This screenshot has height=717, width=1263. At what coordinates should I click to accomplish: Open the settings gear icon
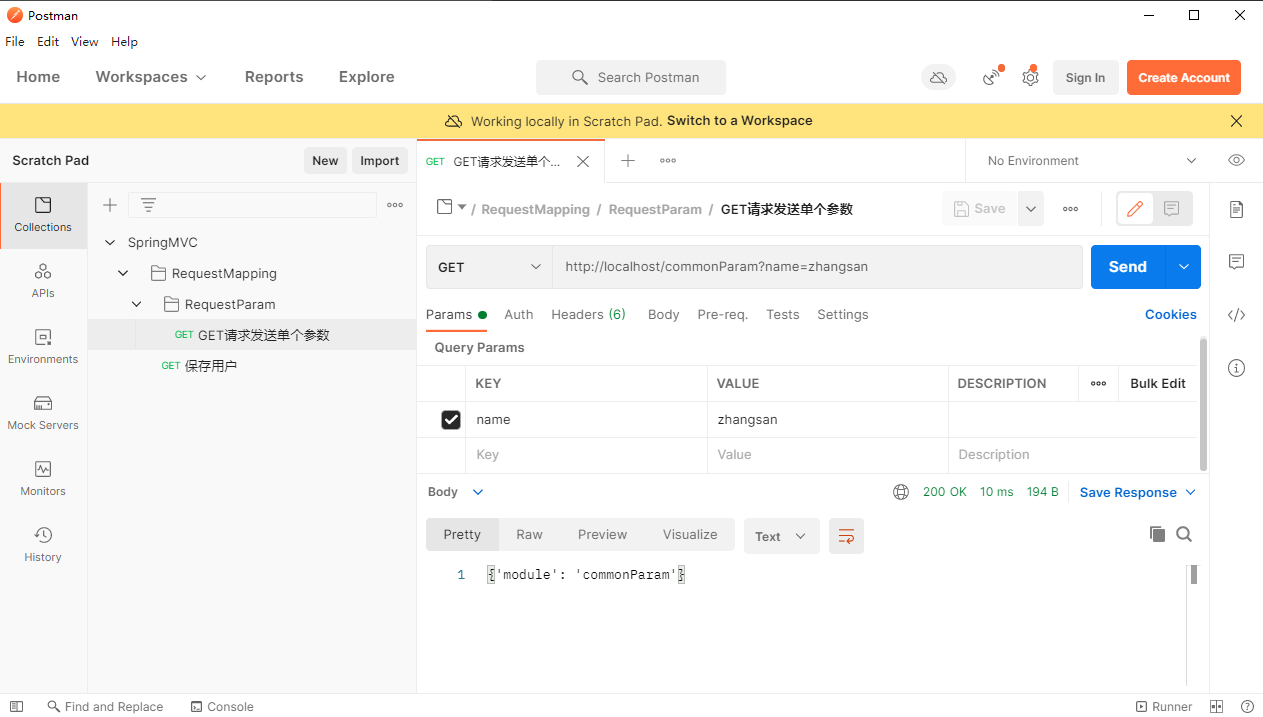[x=1030, y=77]
